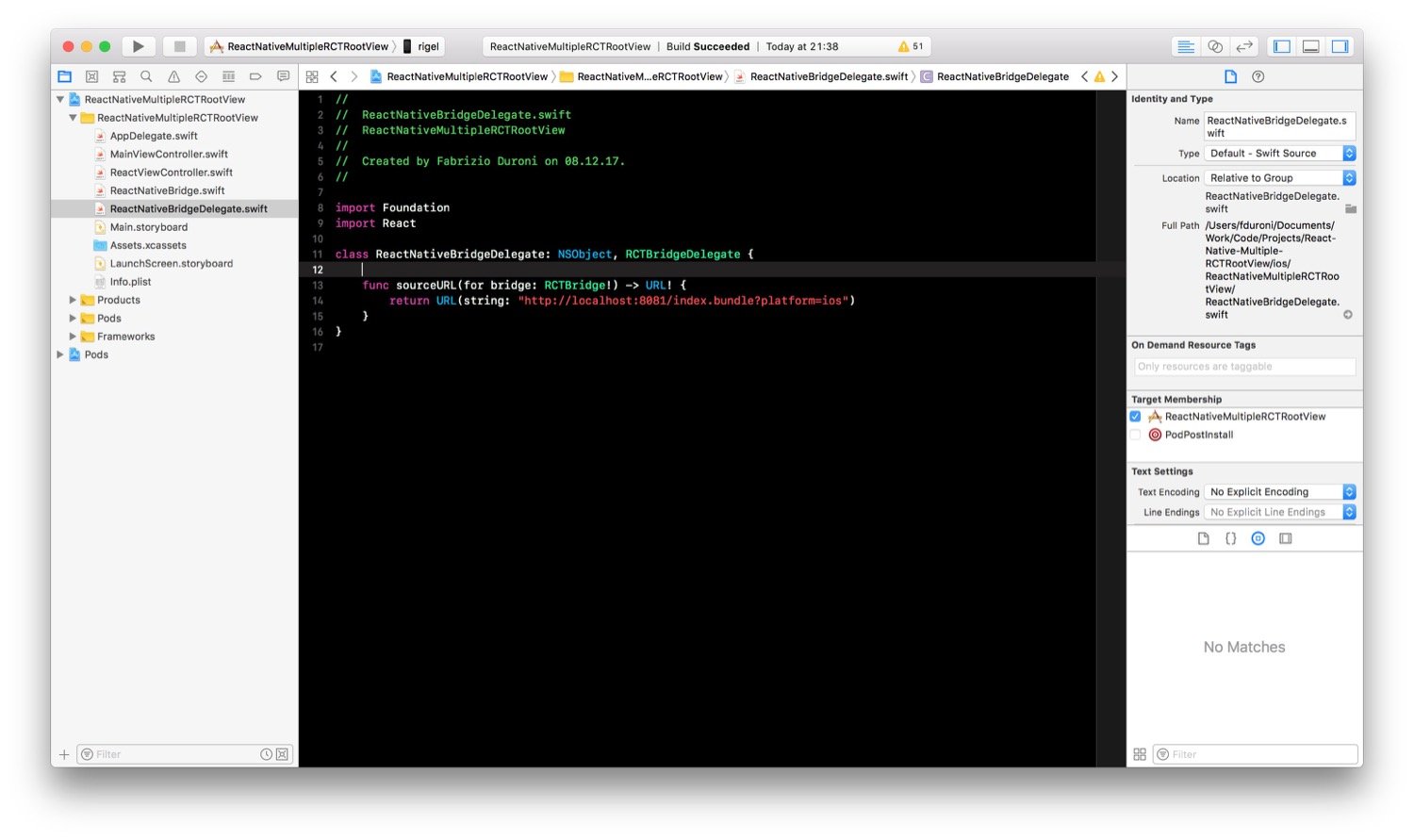Open the Symbol navigator
This screenshot has width=1414, height=840.
pyautogui.click(x=119, y=76)
